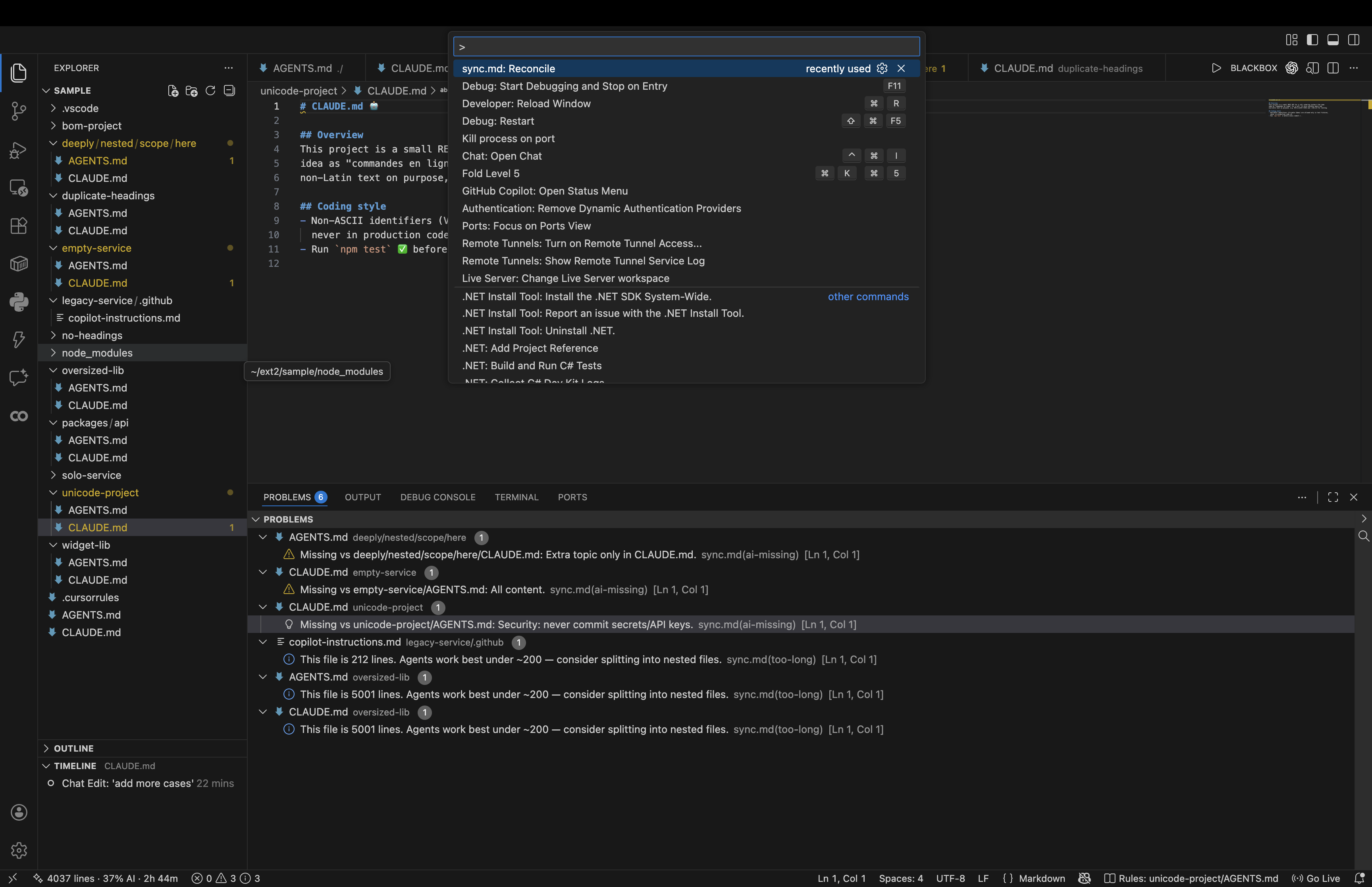
Task: Split the editor right
Action: click(x=1333, y=68)
